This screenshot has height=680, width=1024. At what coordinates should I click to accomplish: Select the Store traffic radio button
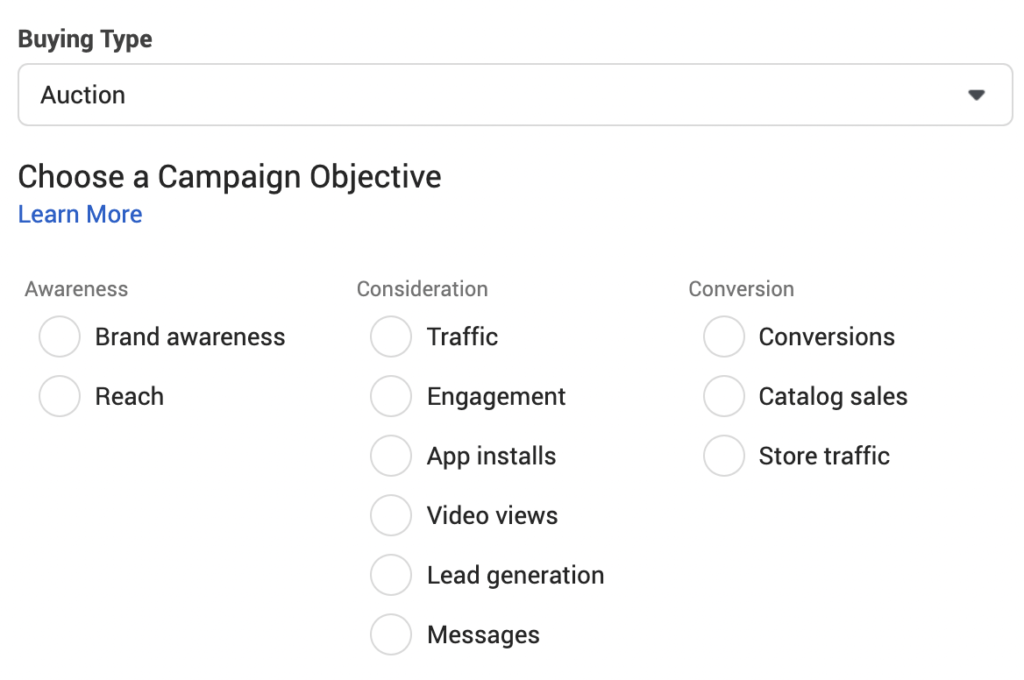click(724, 456)
